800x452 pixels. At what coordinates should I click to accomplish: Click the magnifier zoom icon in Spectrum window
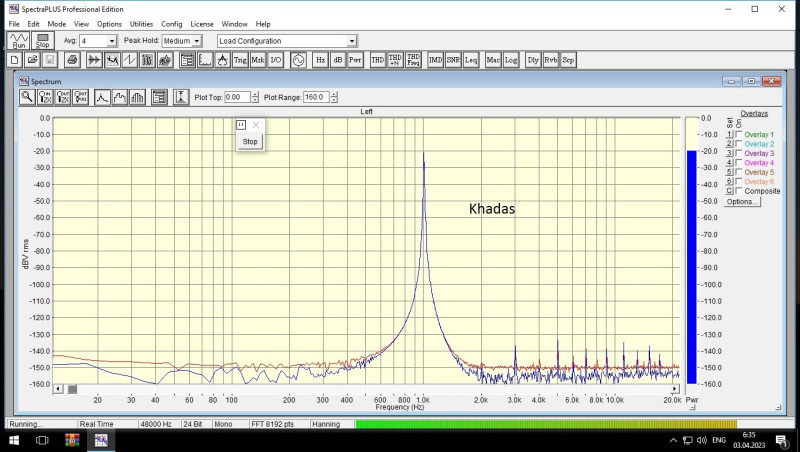(27, 97)
